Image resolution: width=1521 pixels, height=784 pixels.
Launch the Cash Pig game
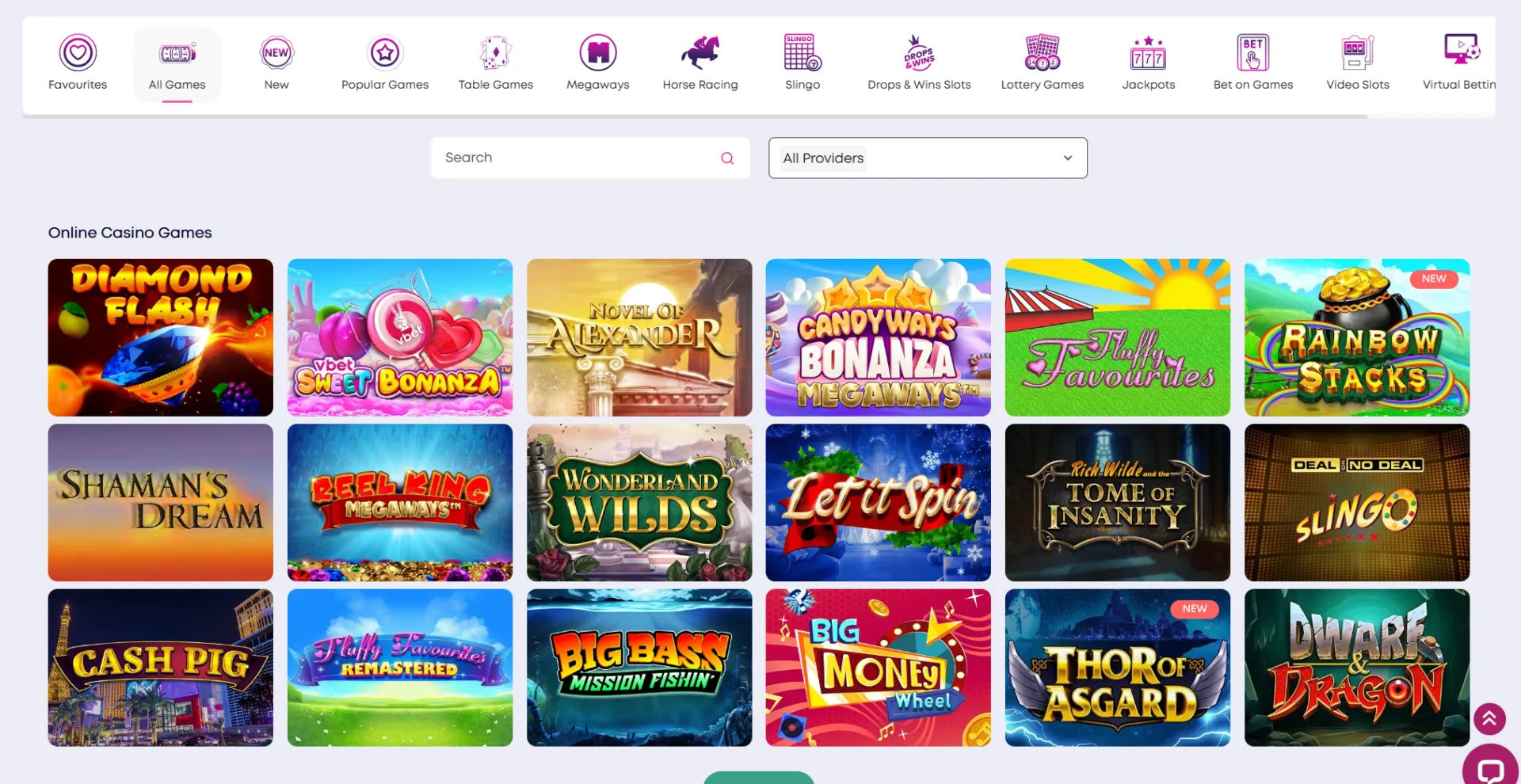161,668
